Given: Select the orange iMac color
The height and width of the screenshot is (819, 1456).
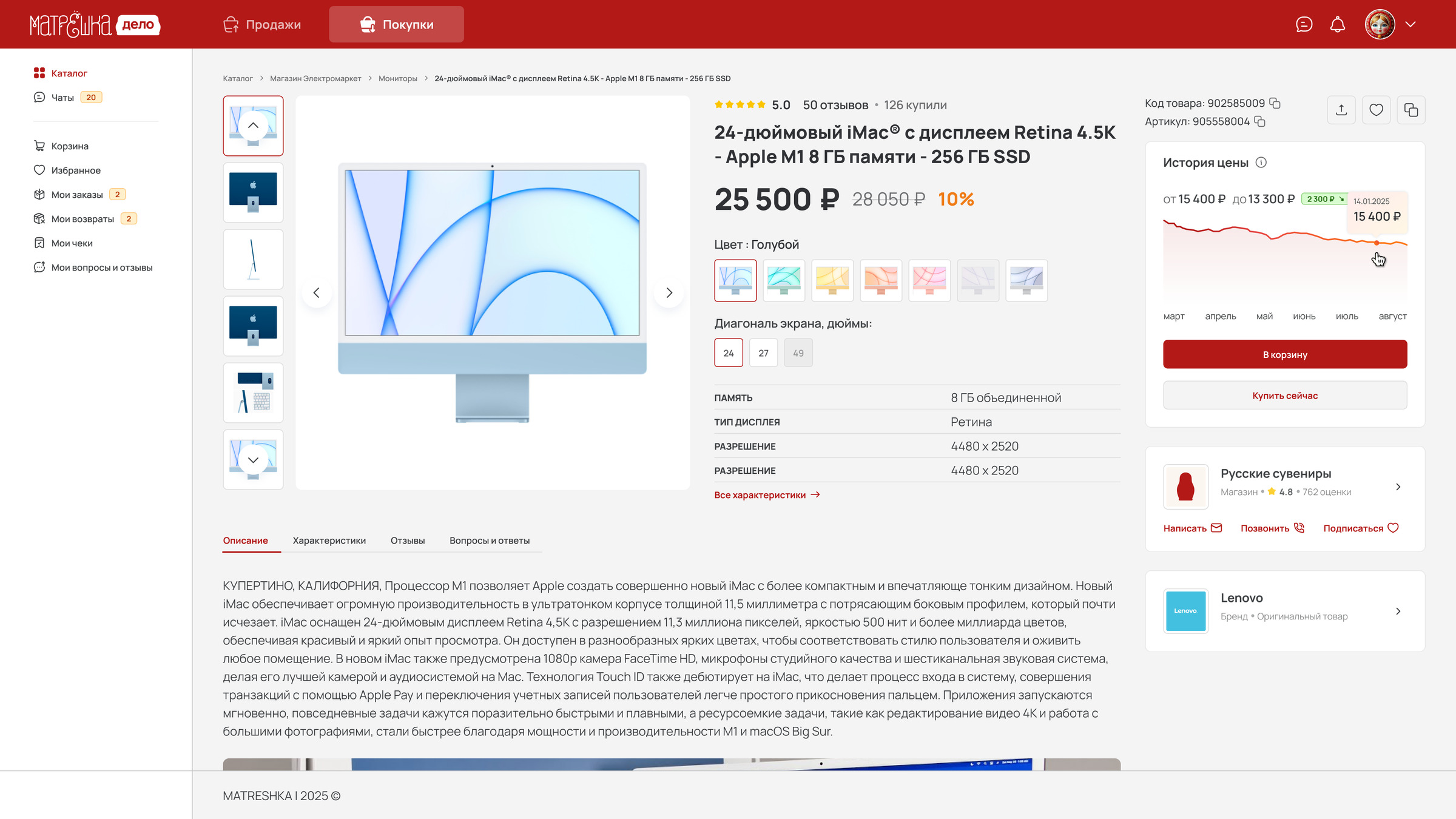Looking at the screenshot, I should (881, 280).
